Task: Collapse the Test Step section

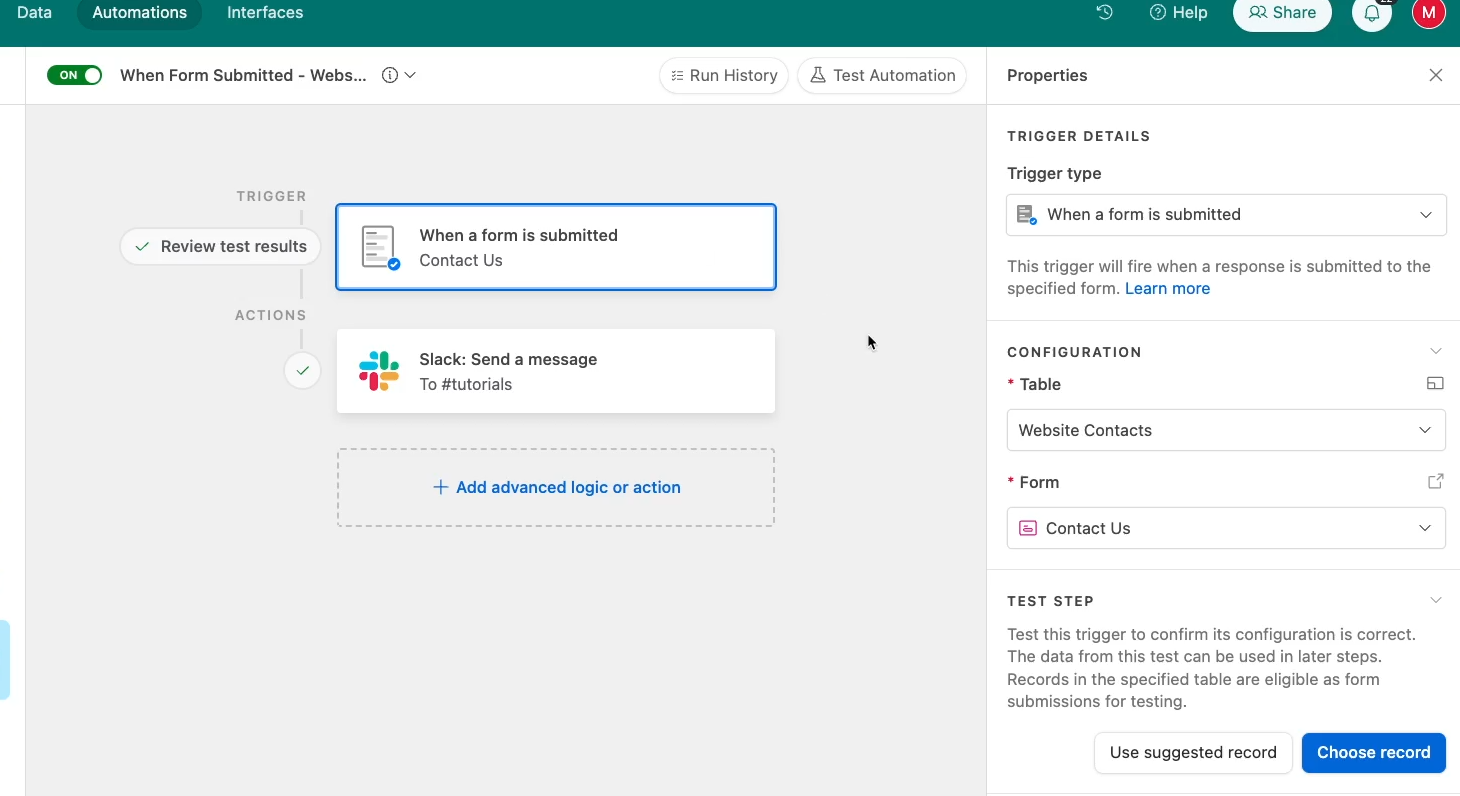Action: coord(1436,600)
